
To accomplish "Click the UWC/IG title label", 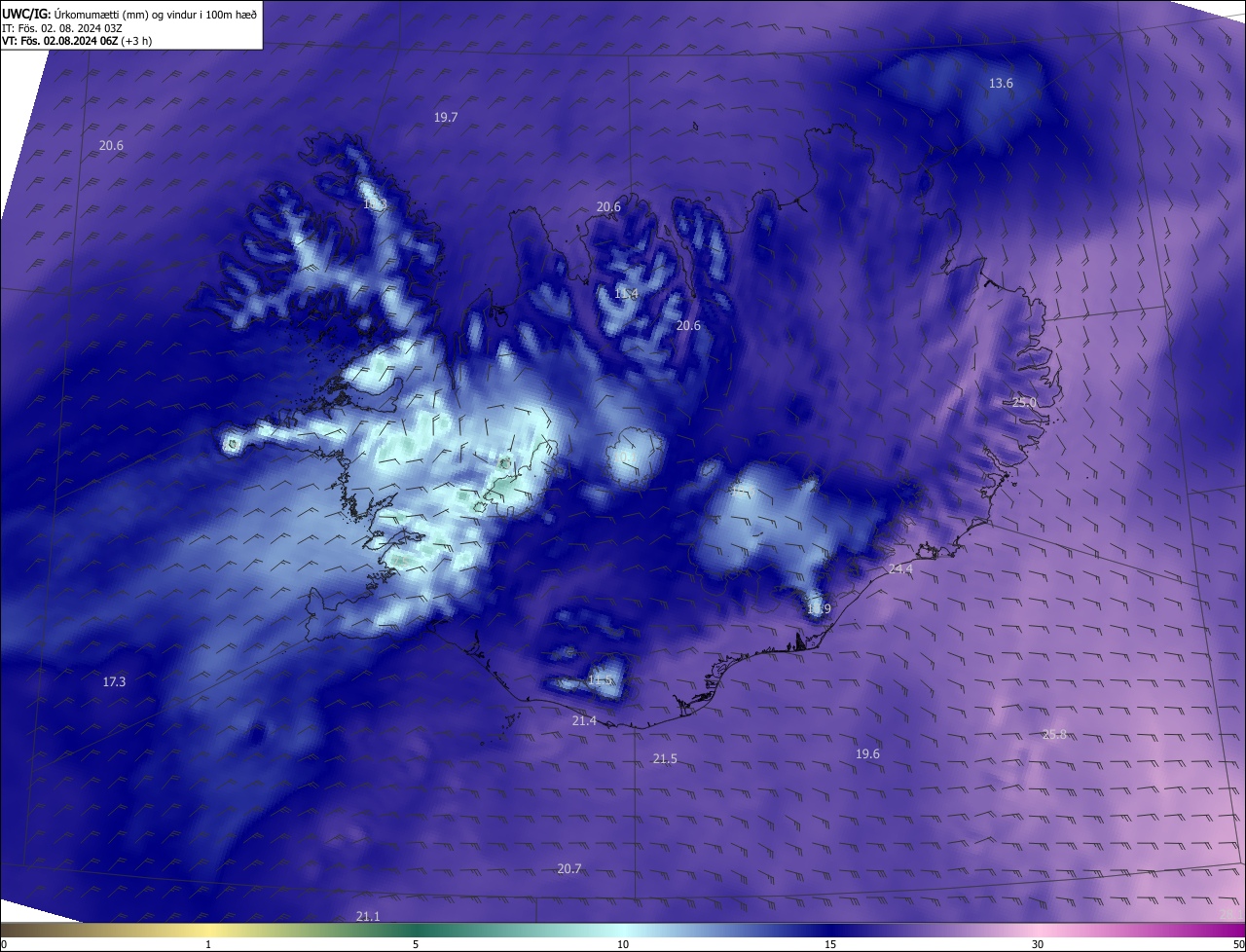I will click(26, 14).
